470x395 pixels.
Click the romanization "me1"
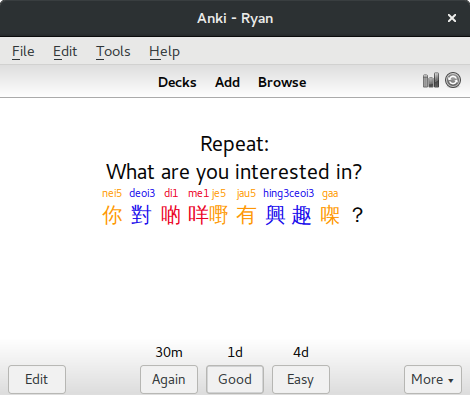(198, 193)
